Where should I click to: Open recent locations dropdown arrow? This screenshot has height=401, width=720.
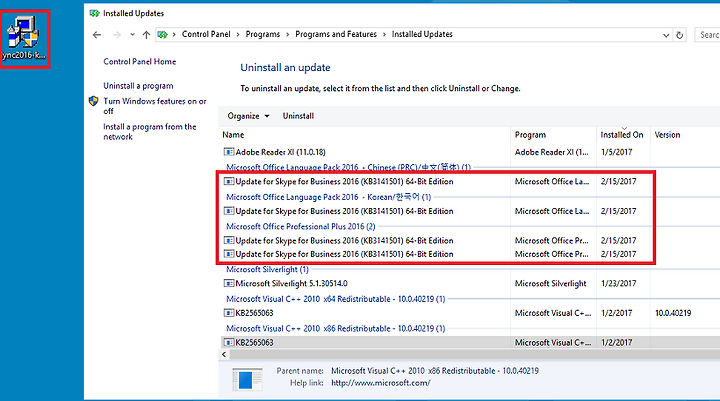pyautogui.click(x=132, y=35)
